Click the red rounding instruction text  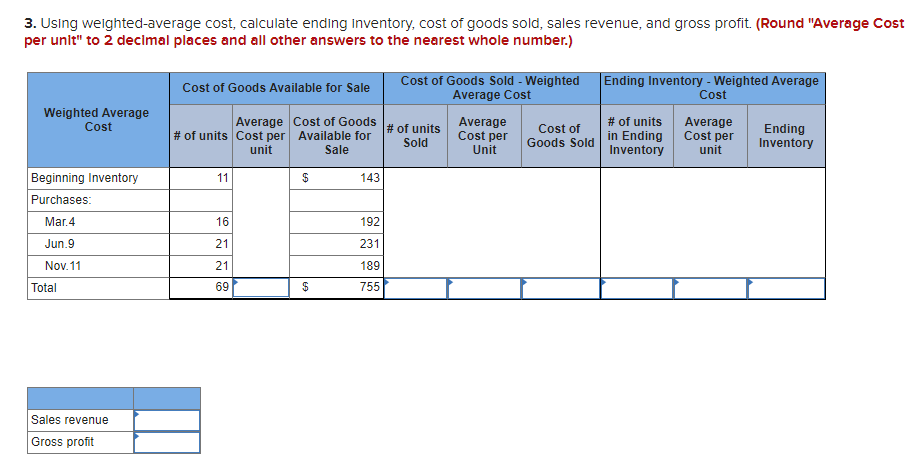[464, 32]
